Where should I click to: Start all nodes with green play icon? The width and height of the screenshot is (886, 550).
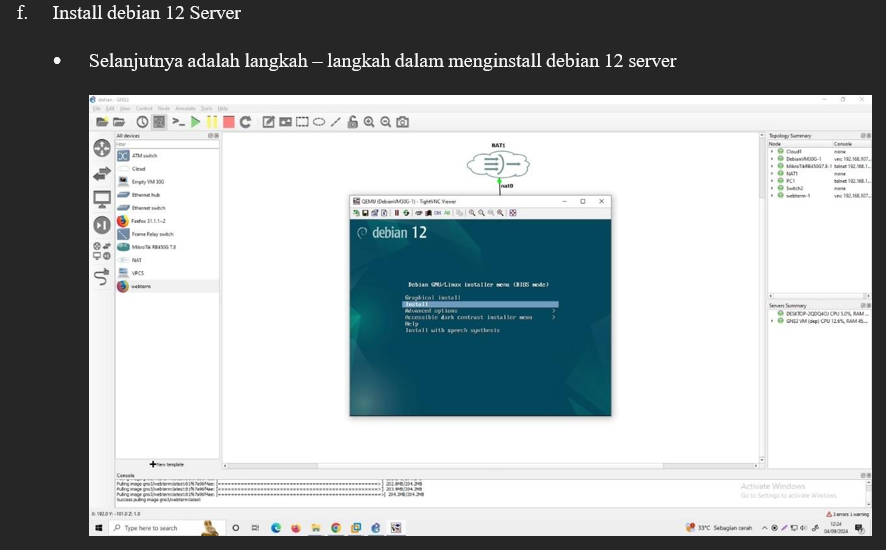pos(196,122)
